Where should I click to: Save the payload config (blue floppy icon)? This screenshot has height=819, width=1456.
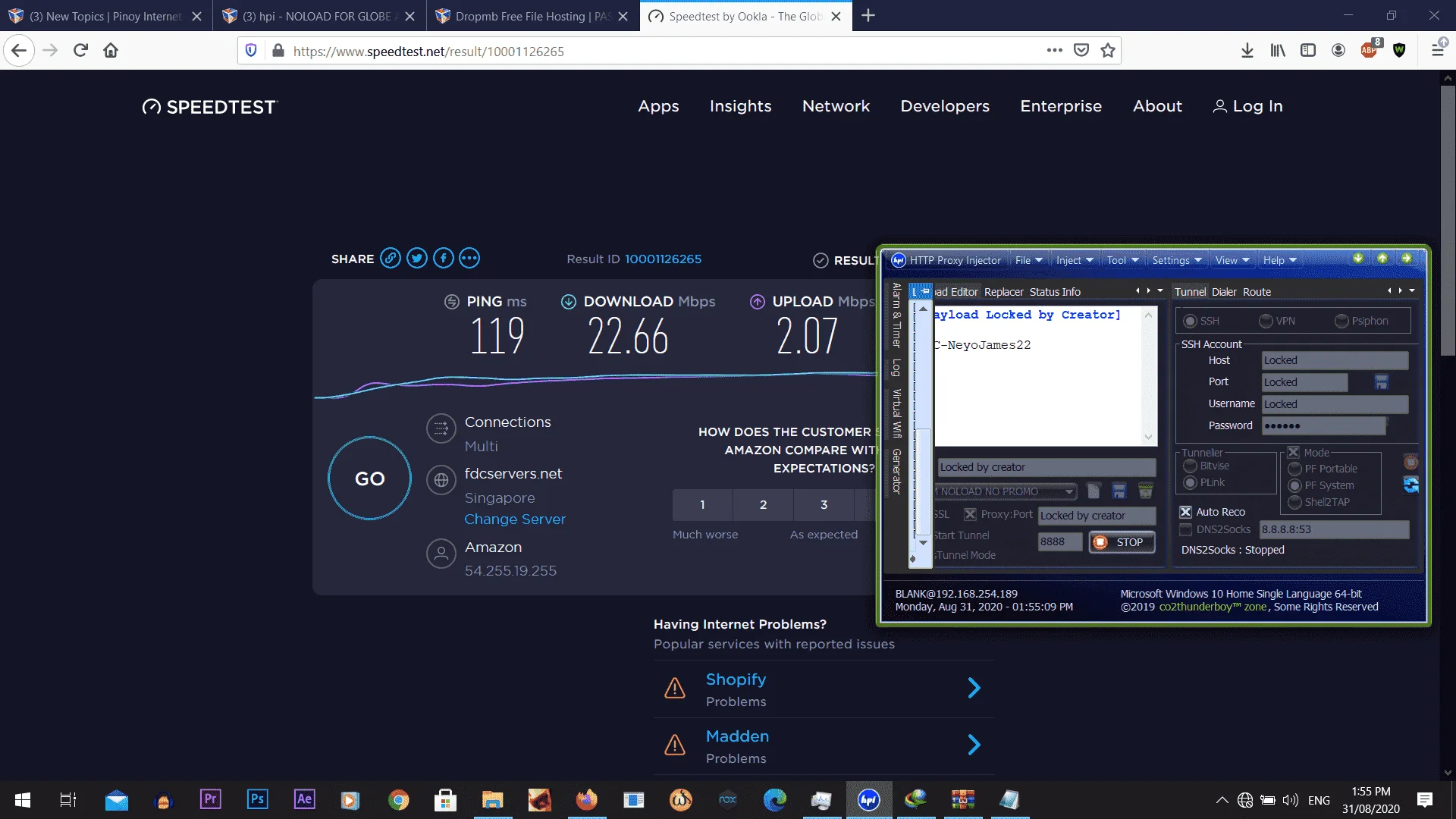tap(1119, 491)
